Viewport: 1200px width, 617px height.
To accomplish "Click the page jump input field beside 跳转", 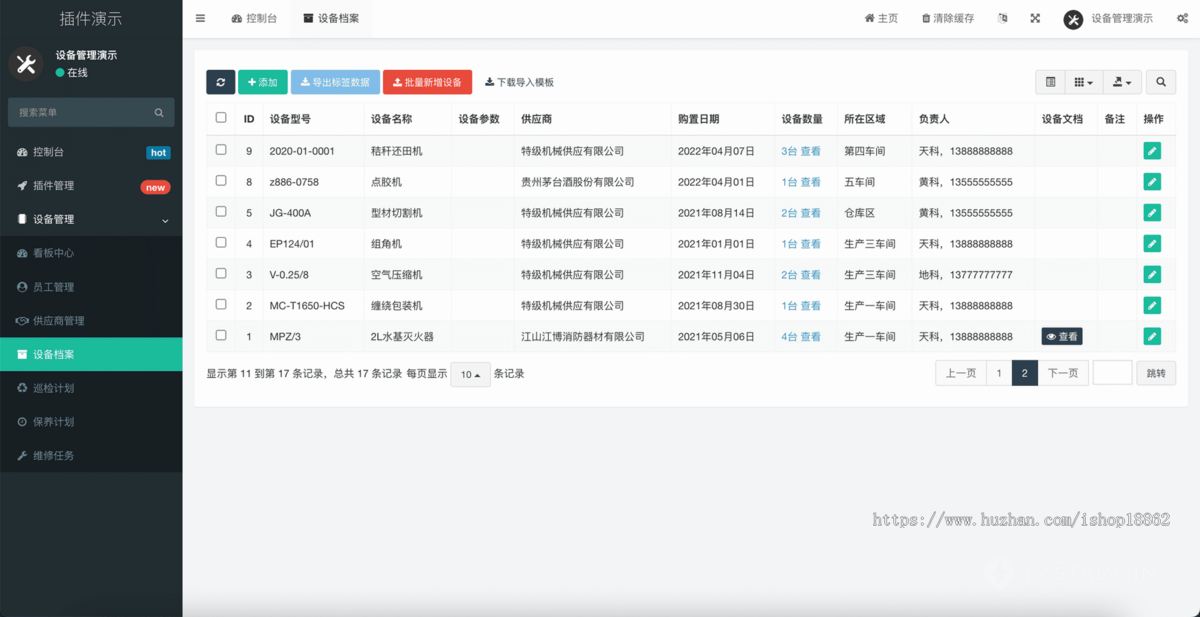I will 1113,372.
